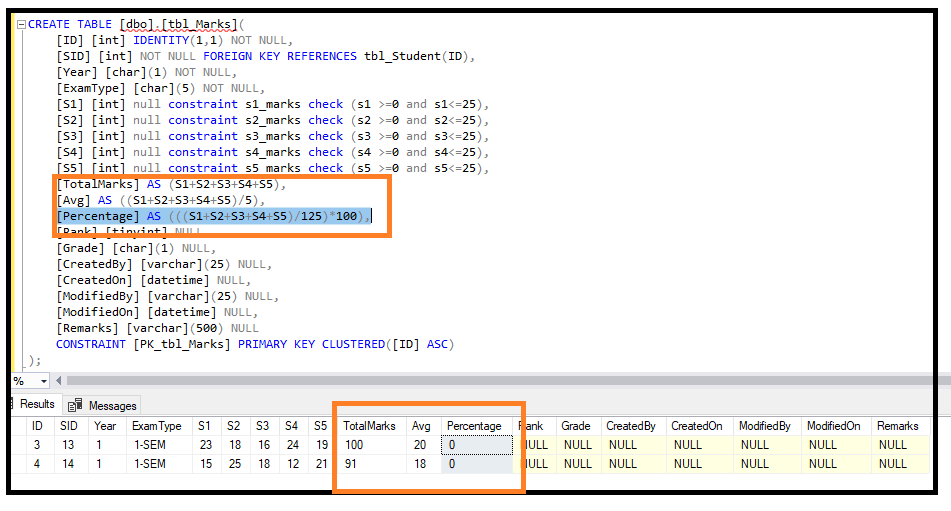Click the highlighted [Percentage] code line
This screenshot has width=951, height=511.
pyautogui.click(x=213, y=216)
